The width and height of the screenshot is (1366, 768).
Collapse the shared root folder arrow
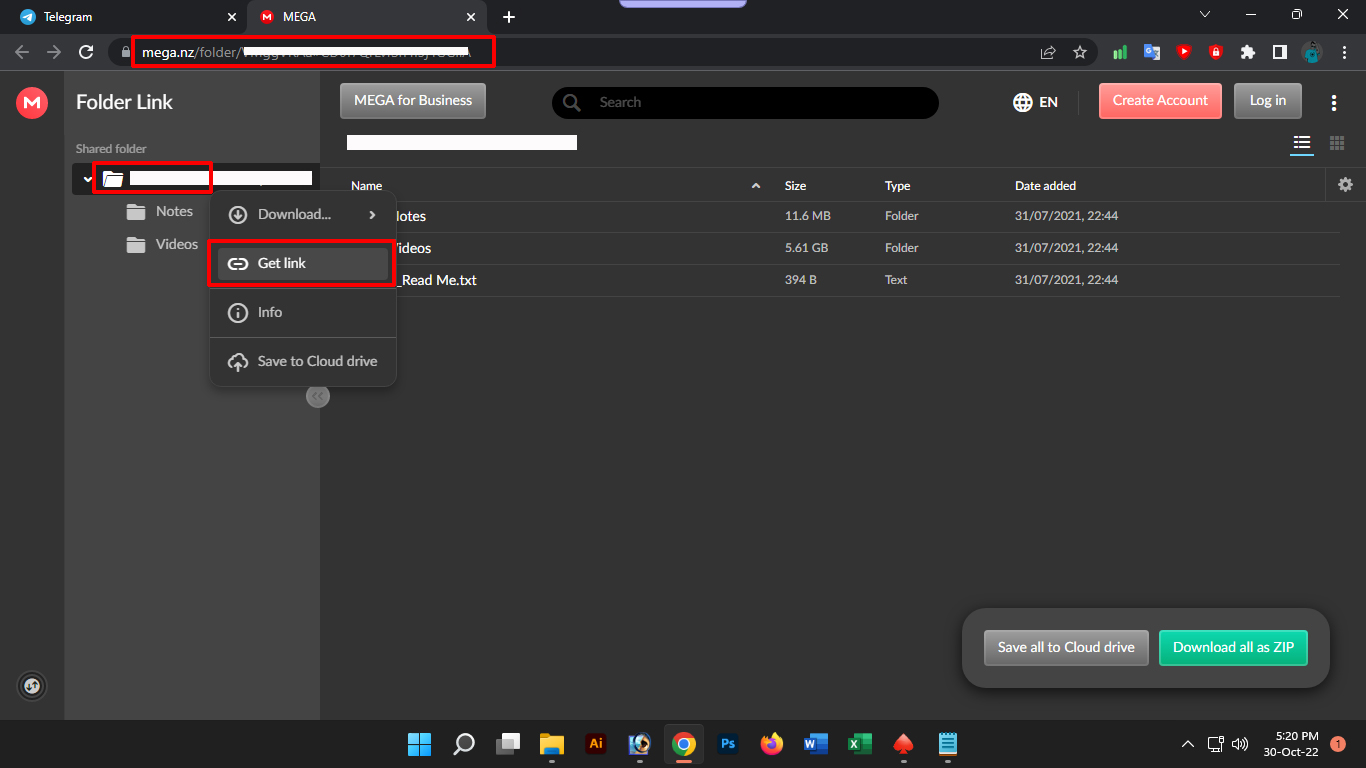point(88,179)
